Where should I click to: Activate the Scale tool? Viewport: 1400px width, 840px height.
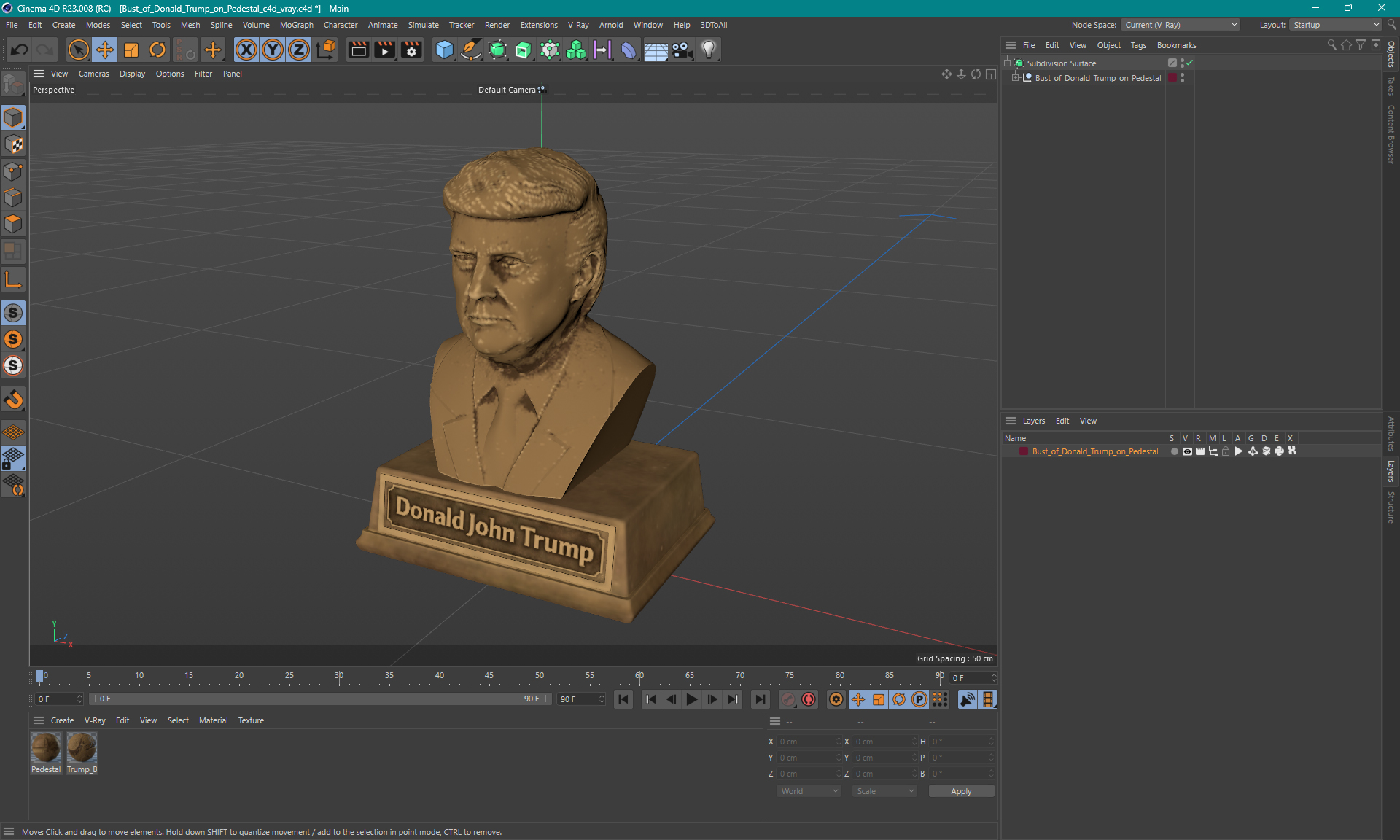[131, 50]
